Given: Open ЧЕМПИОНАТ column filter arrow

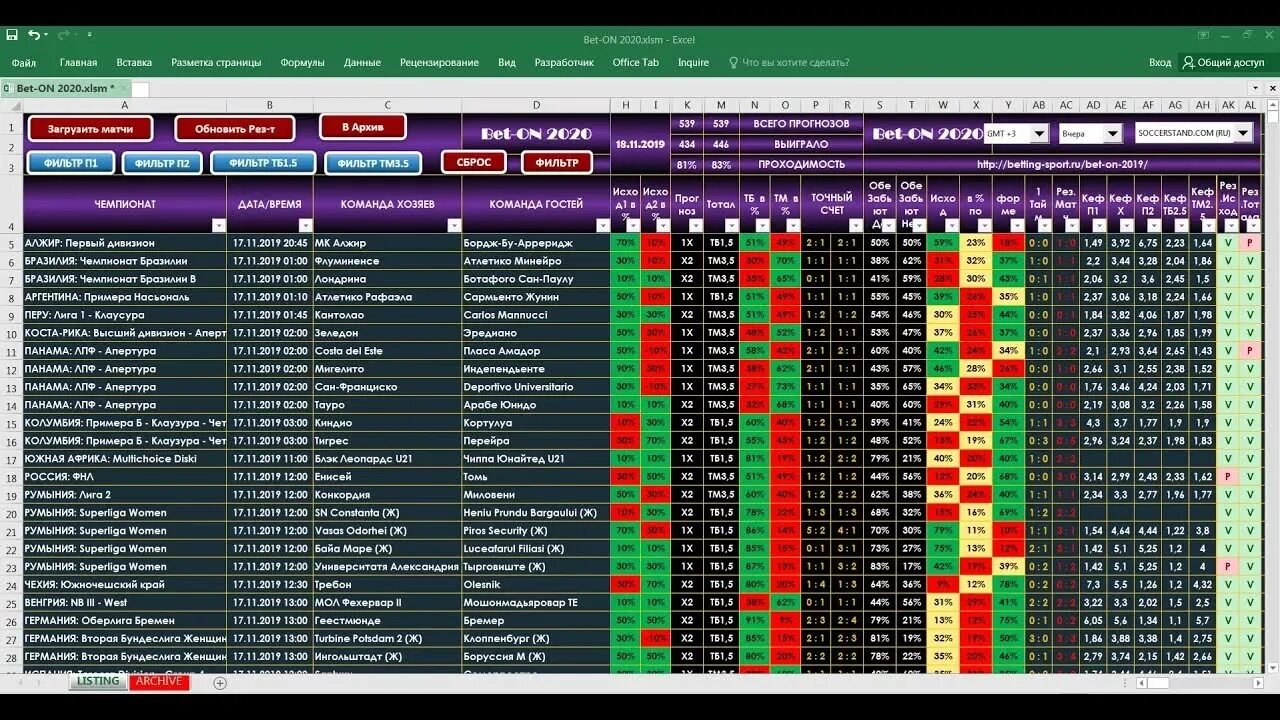Looking at the screenshot, I should coord(218,226).
